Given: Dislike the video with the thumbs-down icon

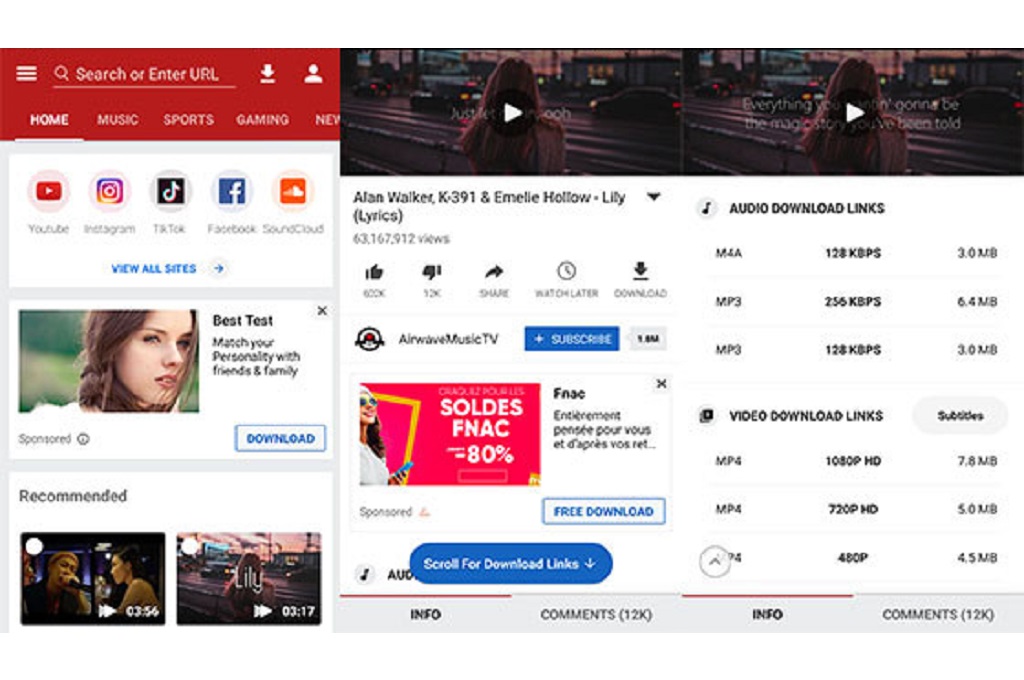Looking at the screenshot, I should click(431, 271).
